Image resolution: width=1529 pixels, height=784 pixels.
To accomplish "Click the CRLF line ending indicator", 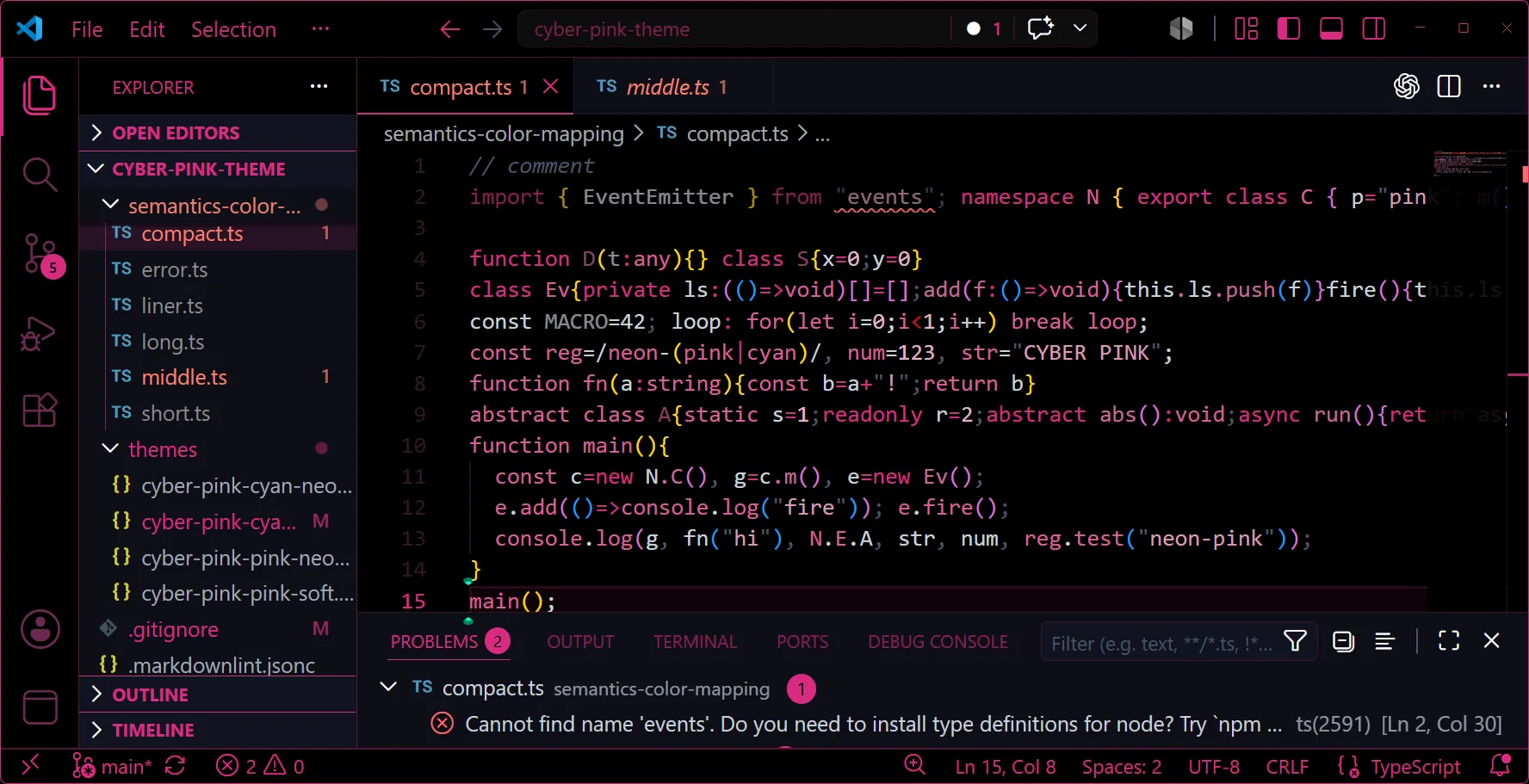I will tap(1287, 767).
